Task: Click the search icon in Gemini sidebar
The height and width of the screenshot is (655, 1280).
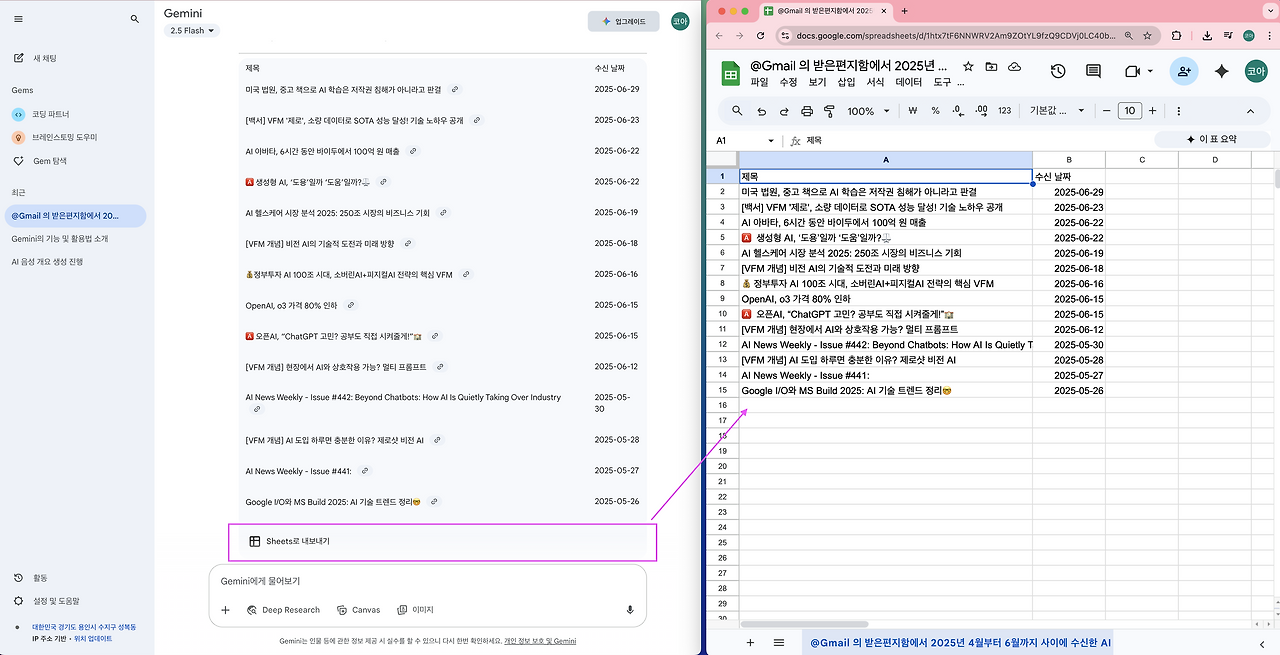Action: 135,19
